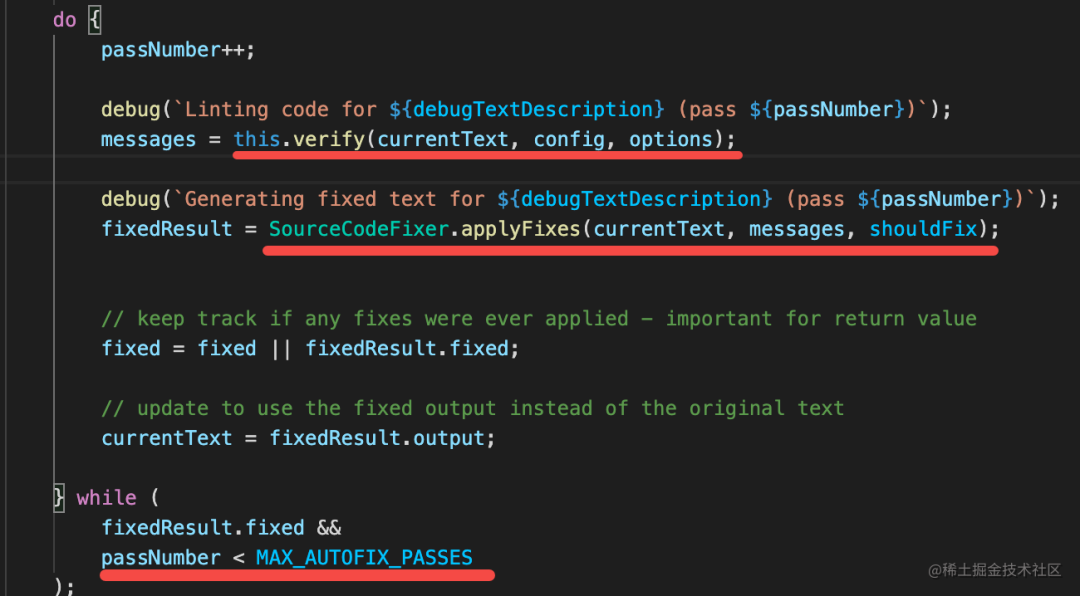Click the options argument in verify call
The image size is (1080, 596).
pos(671,140)
